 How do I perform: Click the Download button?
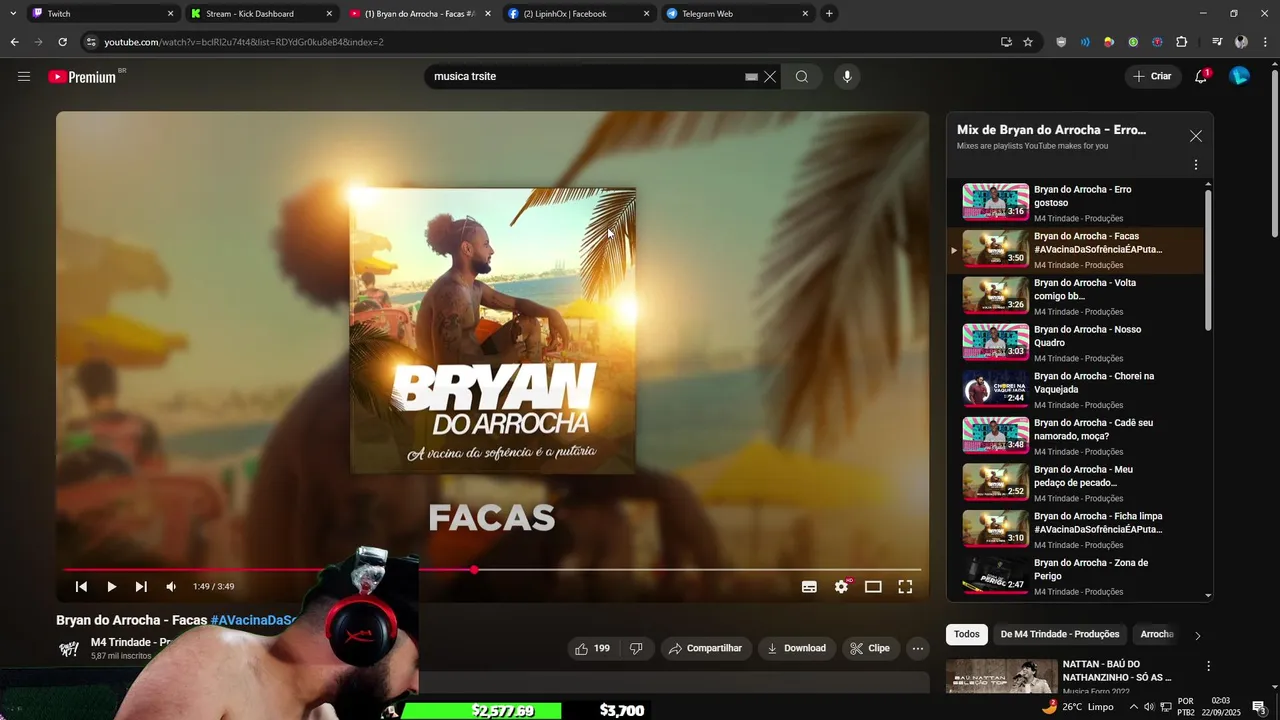tap(796, 648)
